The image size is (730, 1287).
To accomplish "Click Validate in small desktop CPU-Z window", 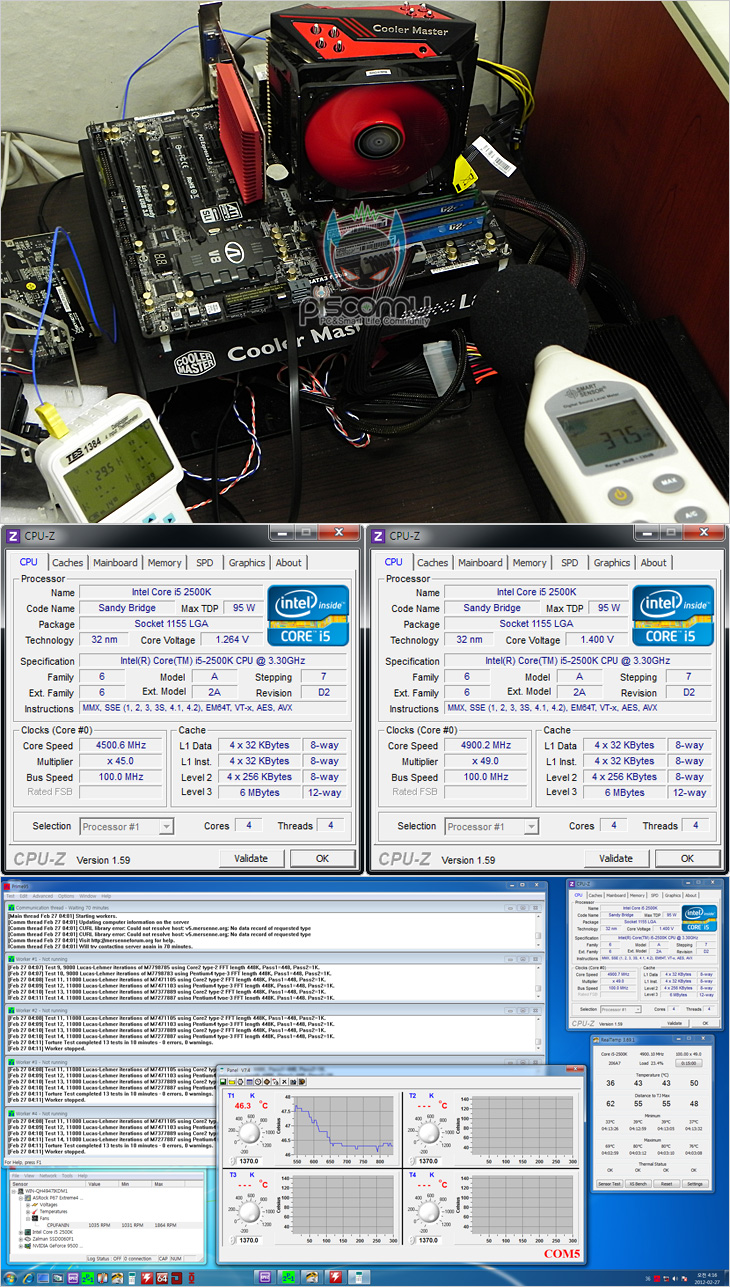I will click(674, 1023).
